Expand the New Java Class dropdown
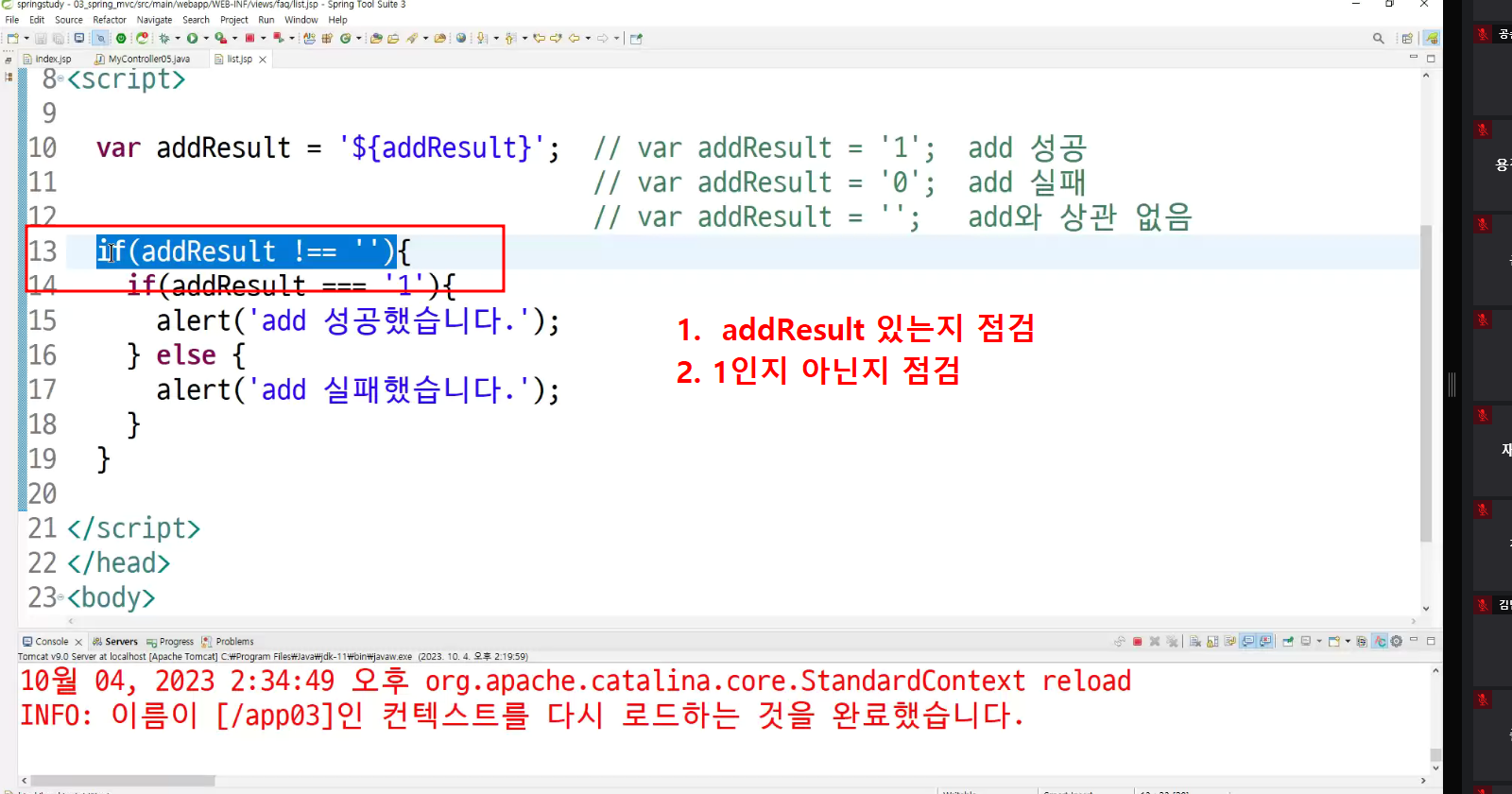 pos(359,39)
